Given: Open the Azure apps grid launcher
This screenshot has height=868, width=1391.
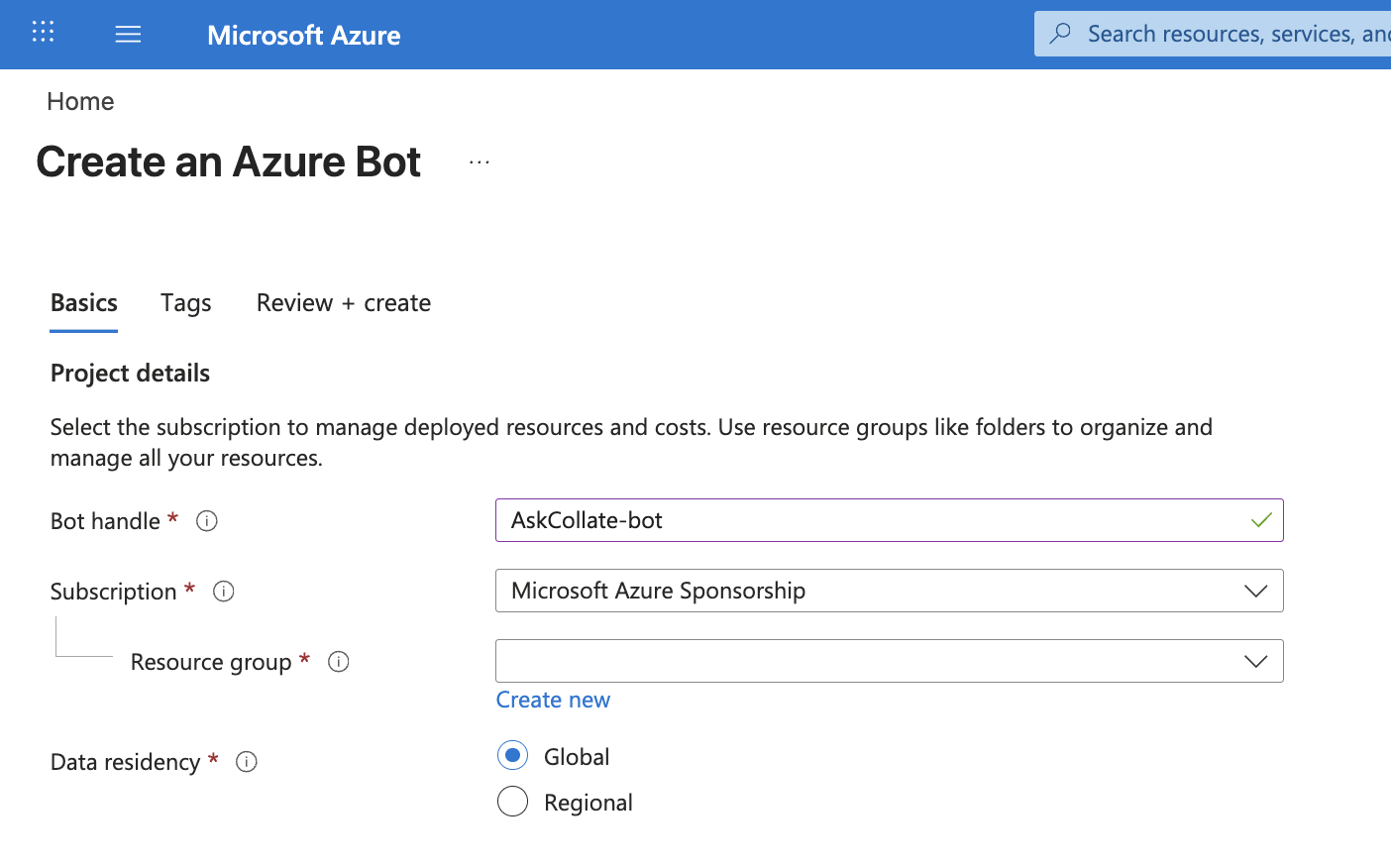Looking at the screenshot, I should click(x=43, y=32).
